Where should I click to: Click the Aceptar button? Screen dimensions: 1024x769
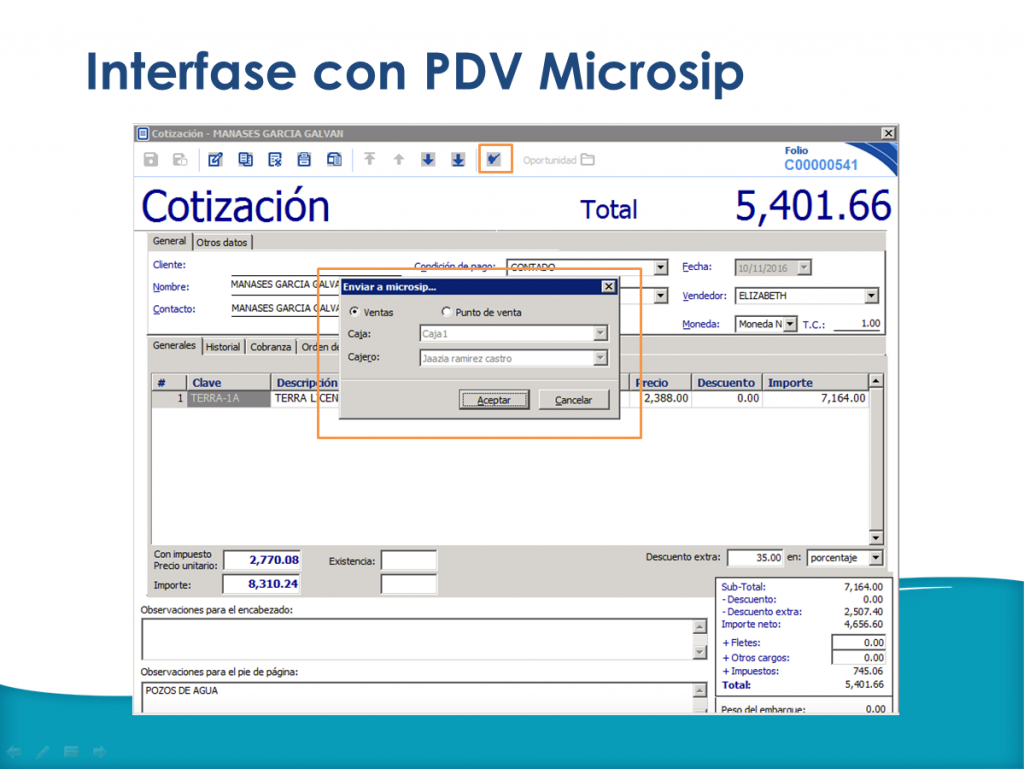tap(494, 400)
